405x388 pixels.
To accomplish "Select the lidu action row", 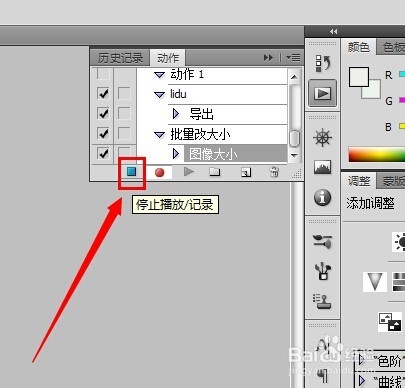I will point(212,94).
